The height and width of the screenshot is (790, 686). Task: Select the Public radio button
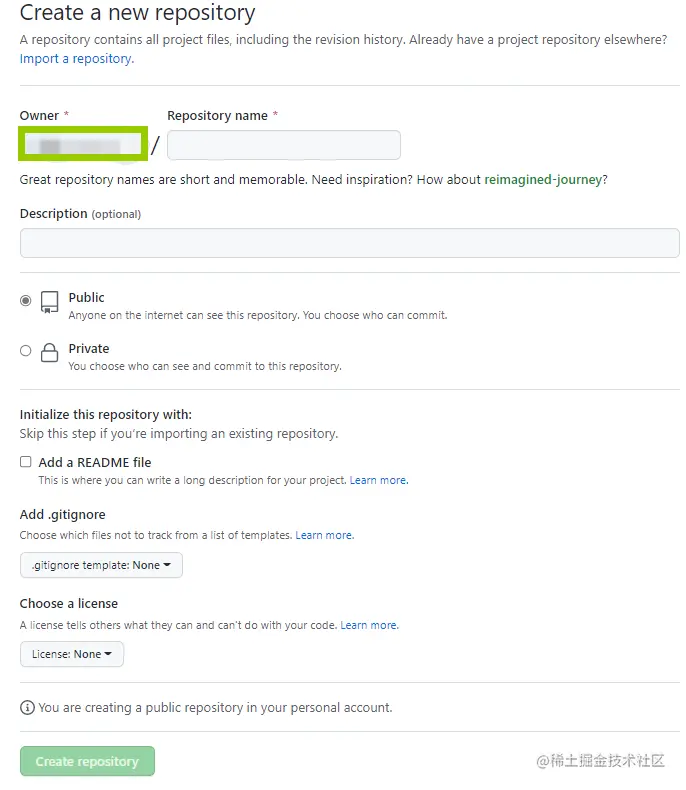(26, 300)
